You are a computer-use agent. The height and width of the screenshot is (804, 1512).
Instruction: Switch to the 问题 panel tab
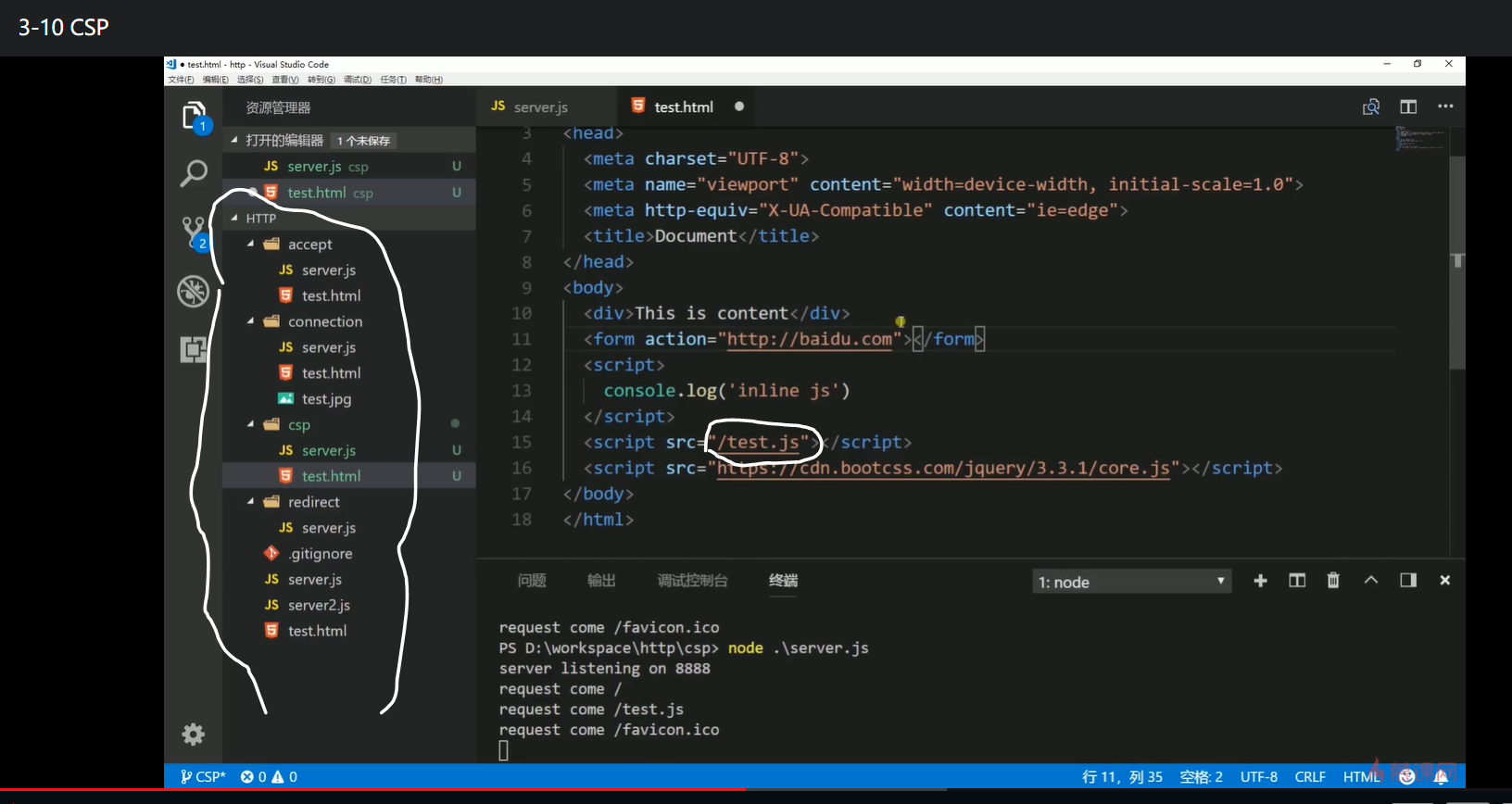[532, 581]
